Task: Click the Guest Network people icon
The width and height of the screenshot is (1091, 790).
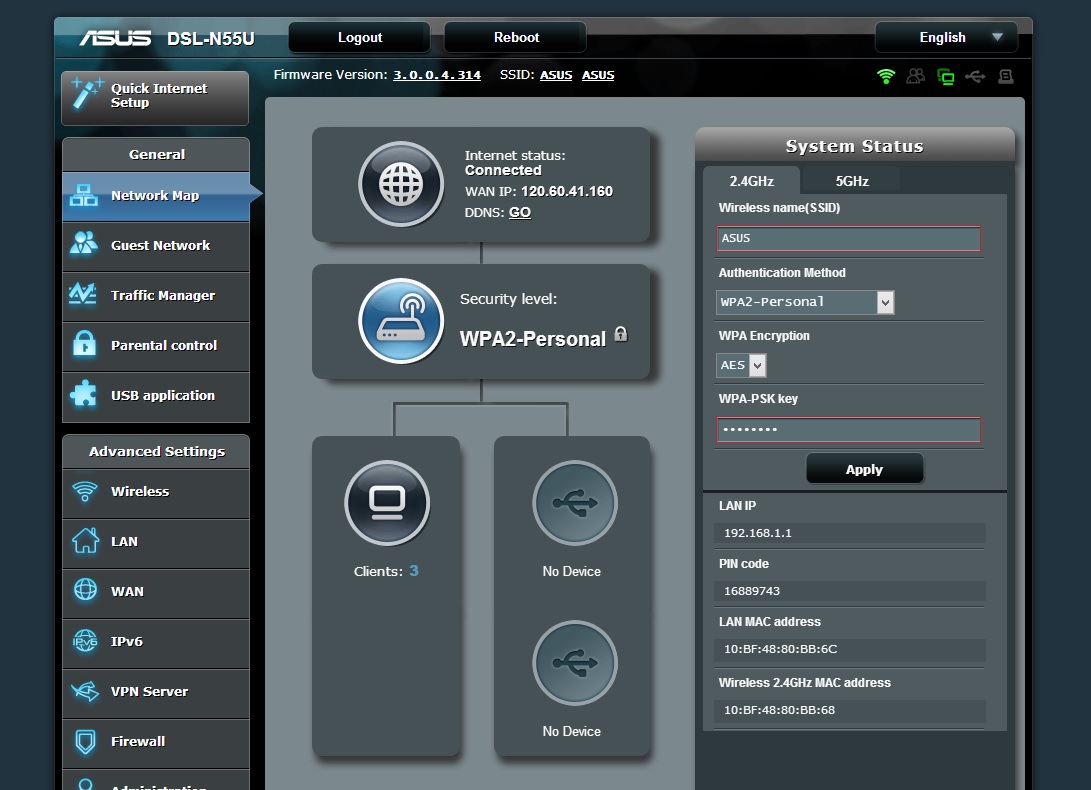Action: (x=83, y=244)
